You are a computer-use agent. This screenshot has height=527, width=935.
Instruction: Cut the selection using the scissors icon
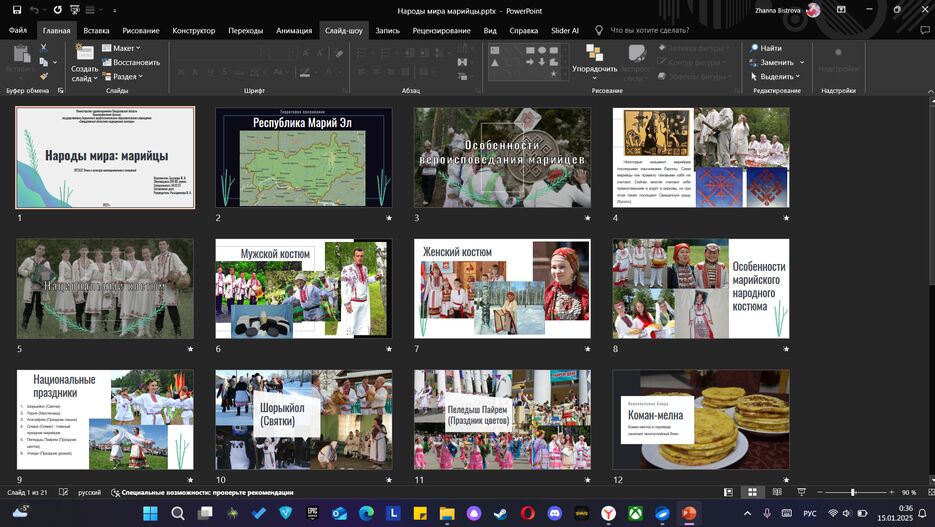[44, 48]
